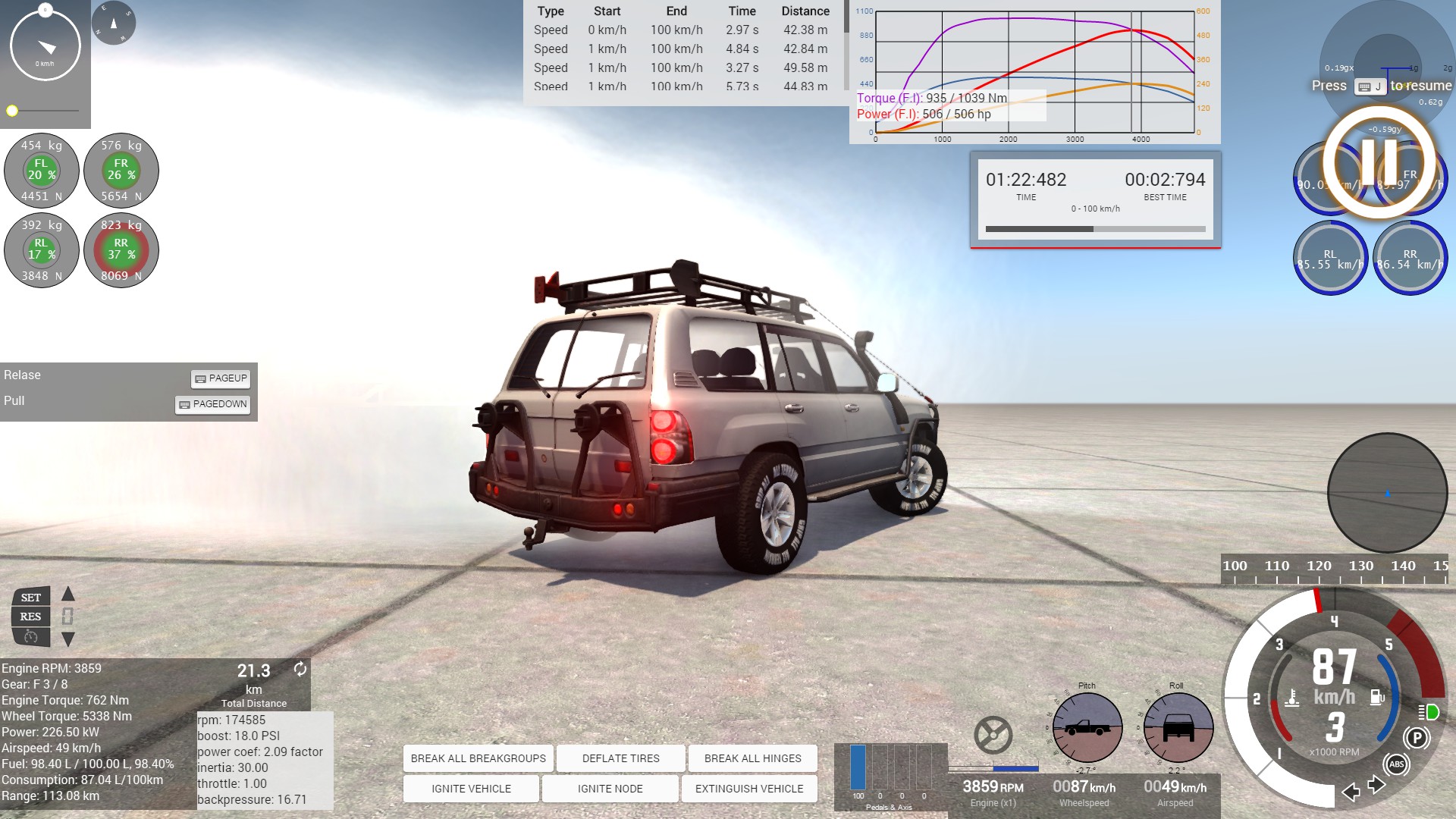
Task: Click the 49.58 m distance cell
Action: tap(805, 68)
